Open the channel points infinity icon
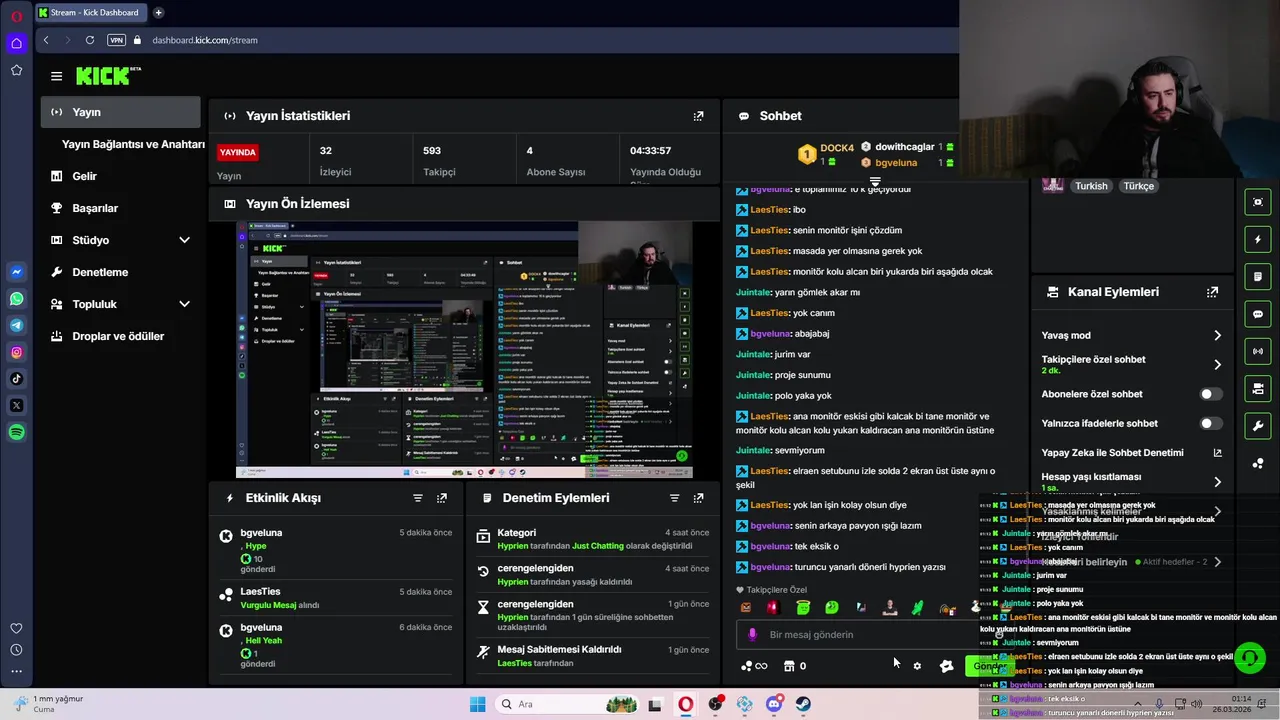Image resolution: width=1280 pixels, height=720 pixels. (754, 666)
